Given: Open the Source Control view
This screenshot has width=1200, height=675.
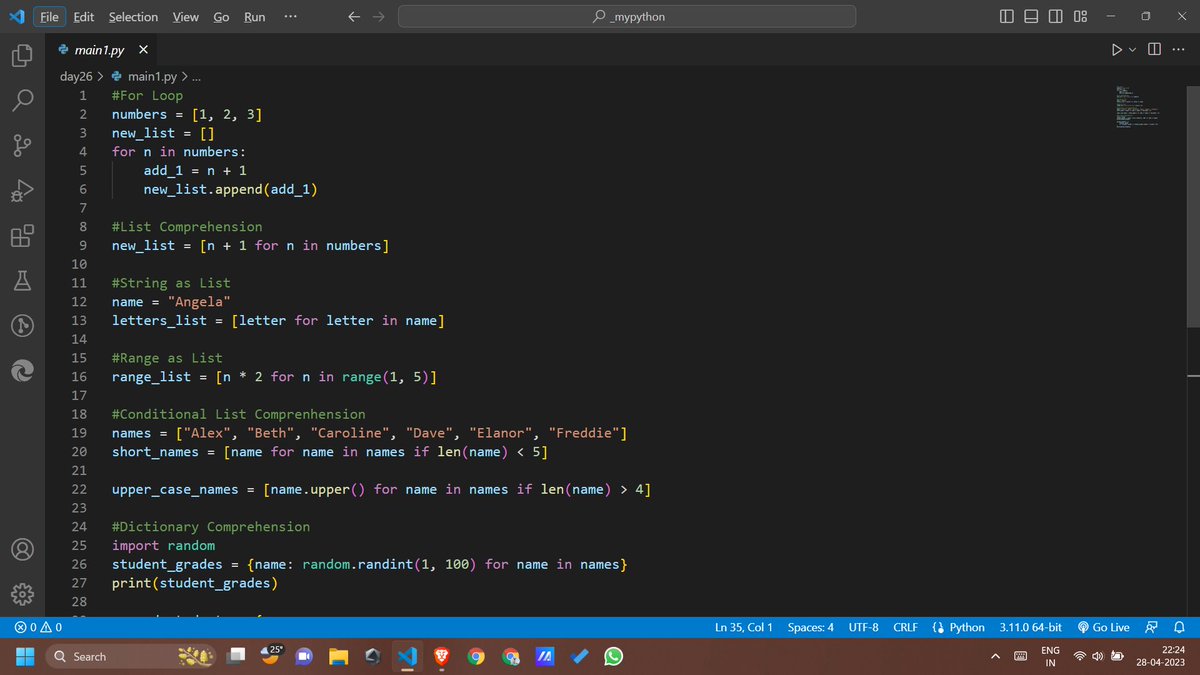Looking at the screenshot, I should [x=23, y=146].
